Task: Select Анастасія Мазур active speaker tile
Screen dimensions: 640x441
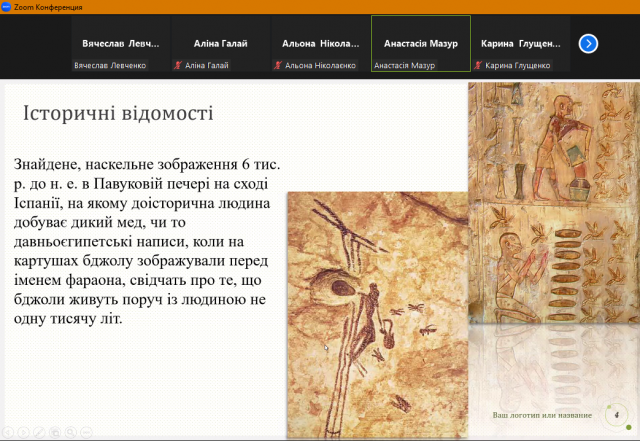Action: pyautogui.click(x=421, y=44)
